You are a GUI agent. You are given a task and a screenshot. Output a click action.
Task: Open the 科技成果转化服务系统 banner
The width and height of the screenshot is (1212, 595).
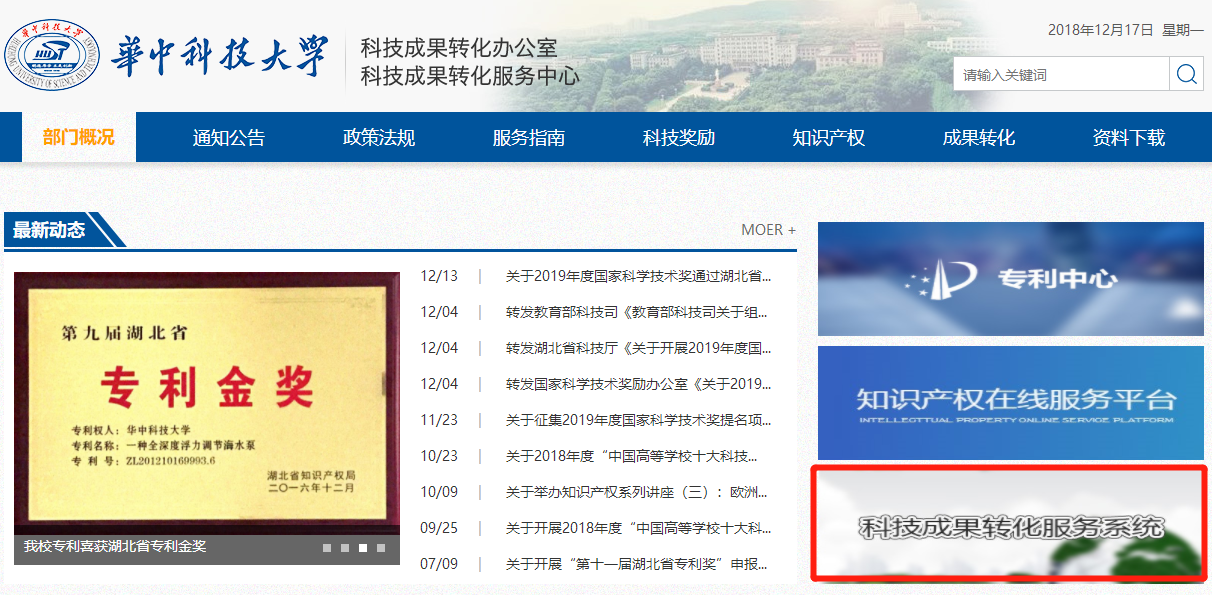(x=1011, y=525)
